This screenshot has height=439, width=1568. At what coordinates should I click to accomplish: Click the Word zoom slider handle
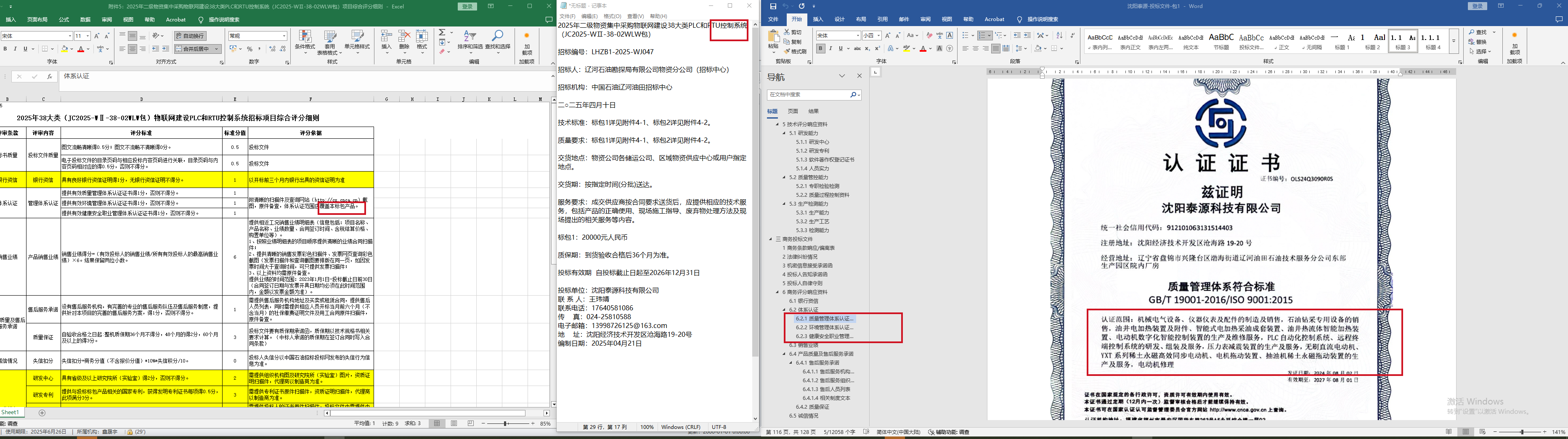1522,432
